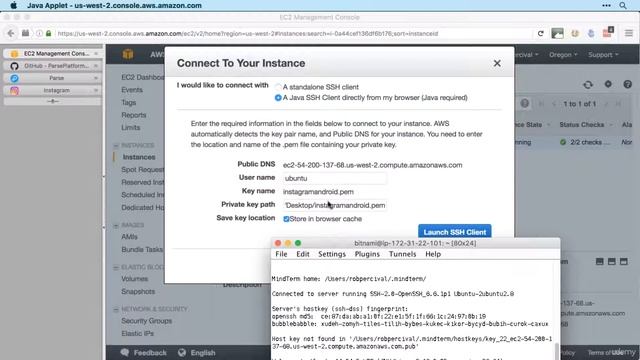The image size is (640, 360).
Task: Open Status Checks column filter dropdown
Action: (611, 125)
